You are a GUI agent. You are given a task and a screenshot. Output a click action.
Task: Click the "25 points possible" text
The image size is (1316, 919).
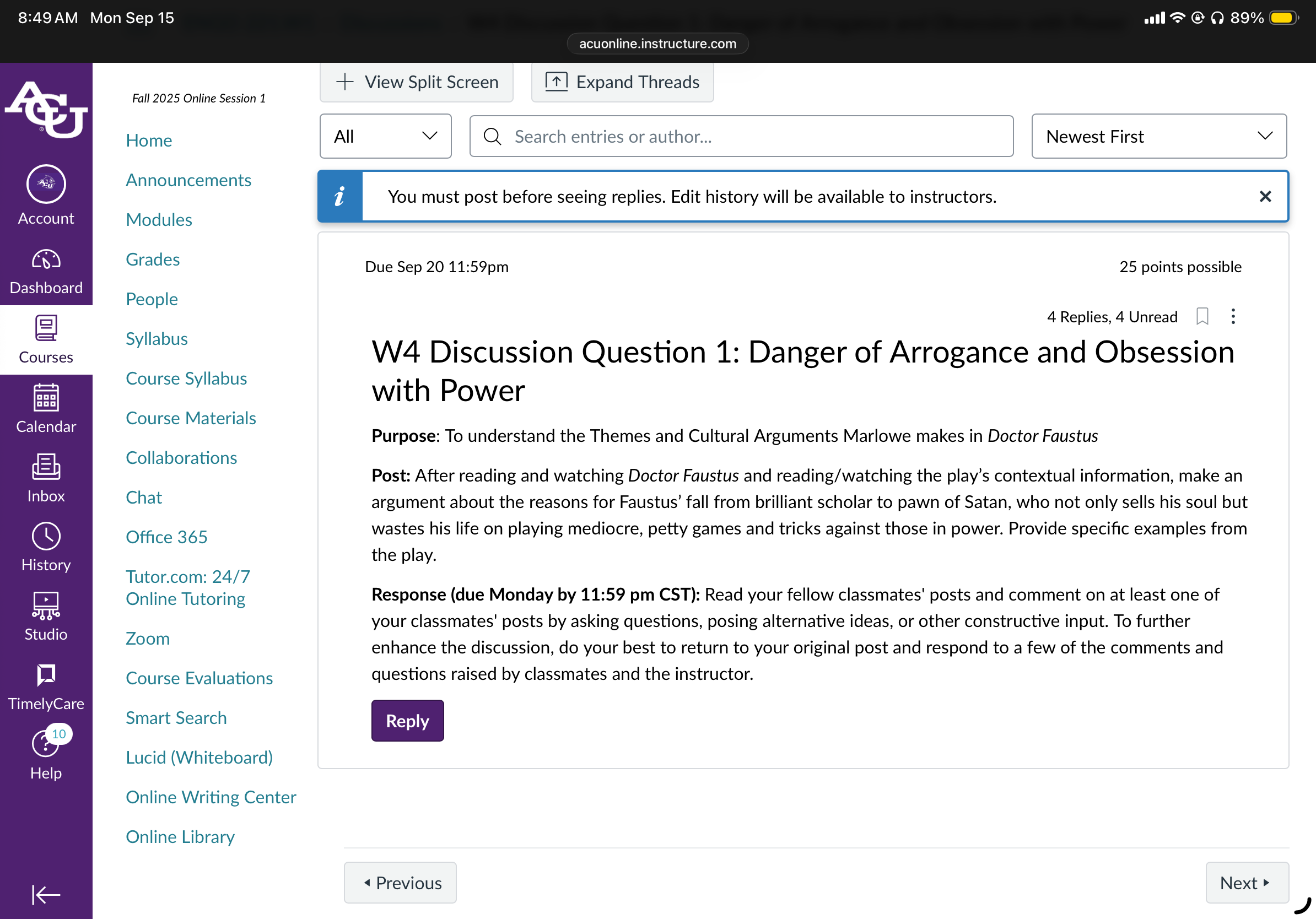(1180, 267)
